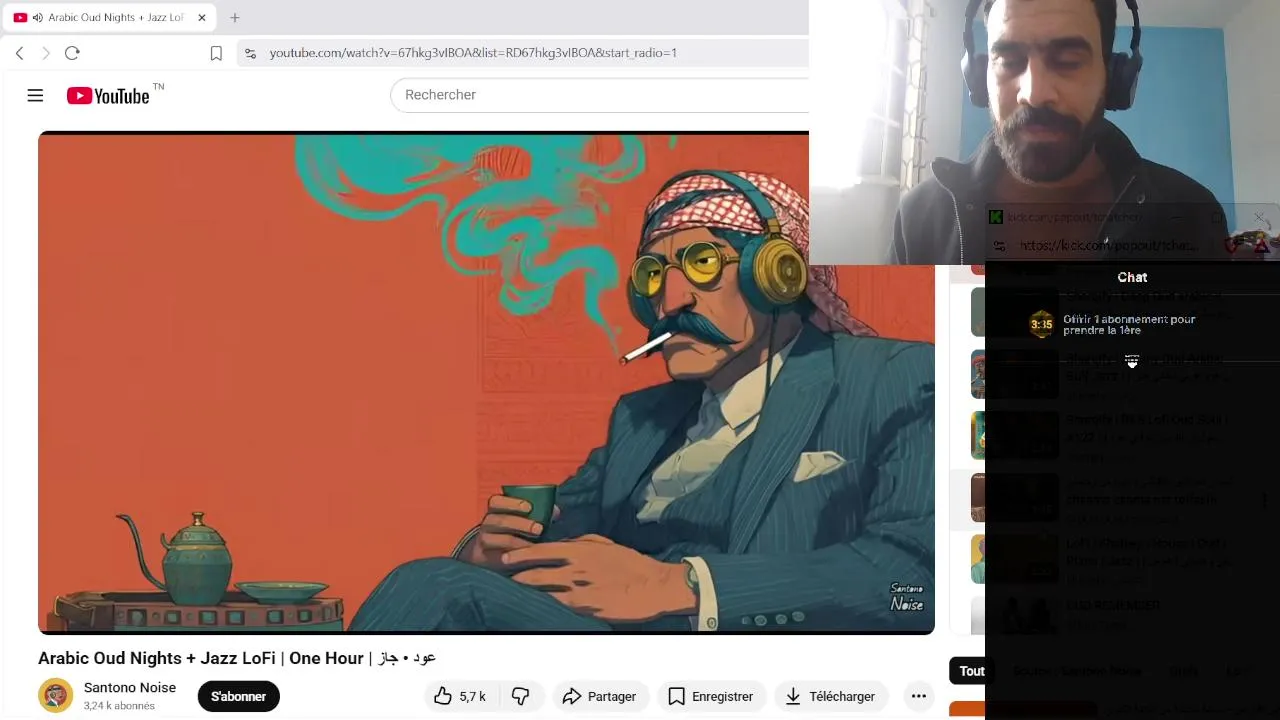Open a new browser tab
Image resolution: width=1280 pixels, height=720 pixels.
235,18
